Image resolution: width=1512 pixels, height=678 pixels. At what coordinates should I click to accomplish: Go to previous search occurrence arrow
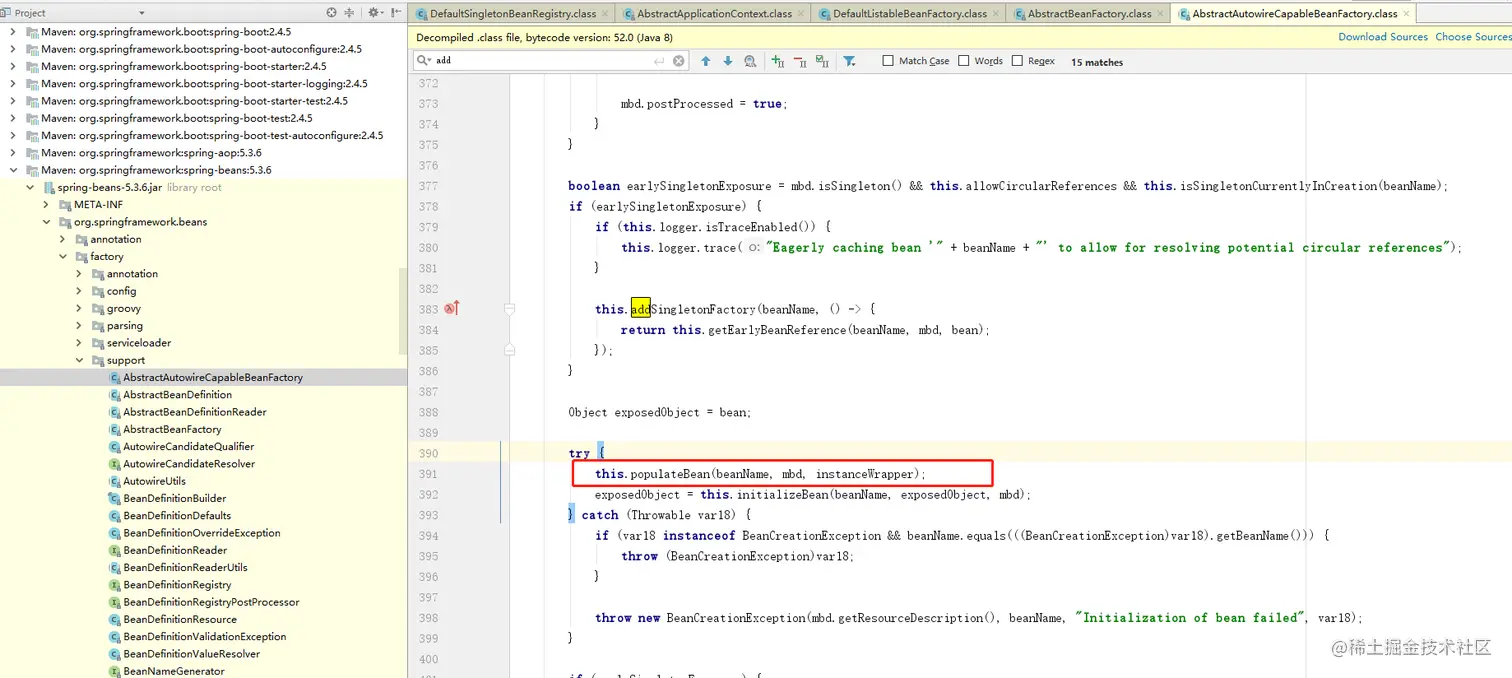coord(706,61)
